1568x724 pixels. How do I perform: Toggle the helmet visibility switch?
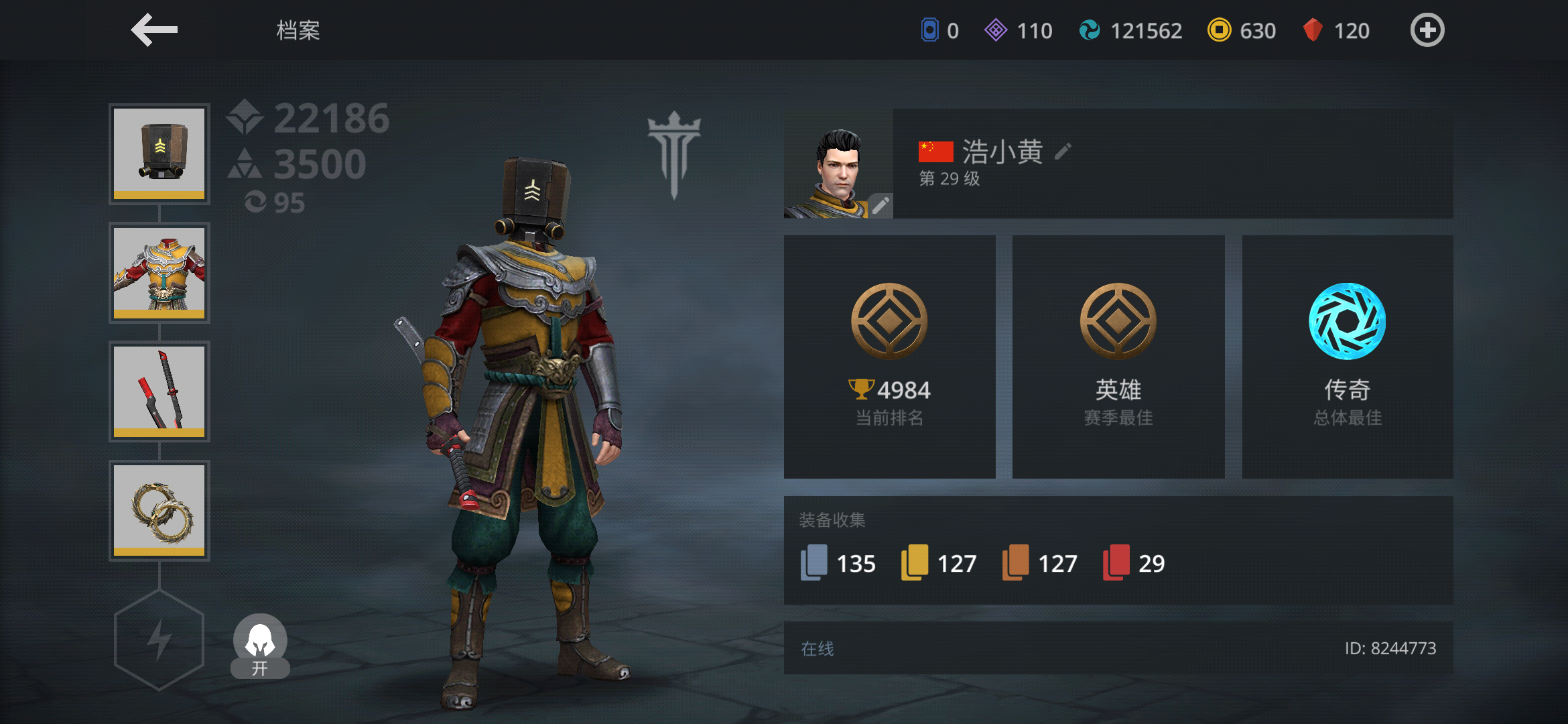tap(260, 646)
